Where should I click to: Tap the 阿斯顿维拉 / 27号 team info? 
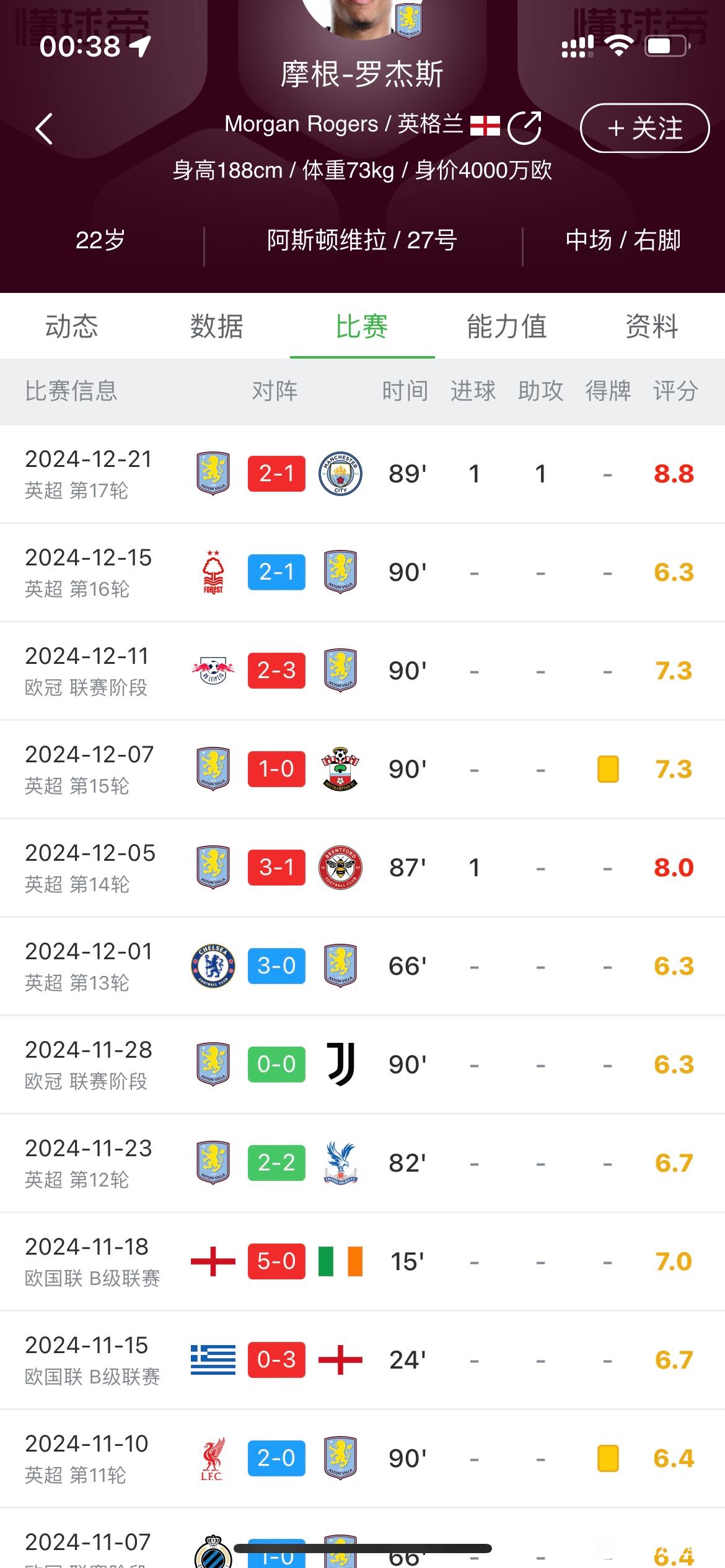362,240
